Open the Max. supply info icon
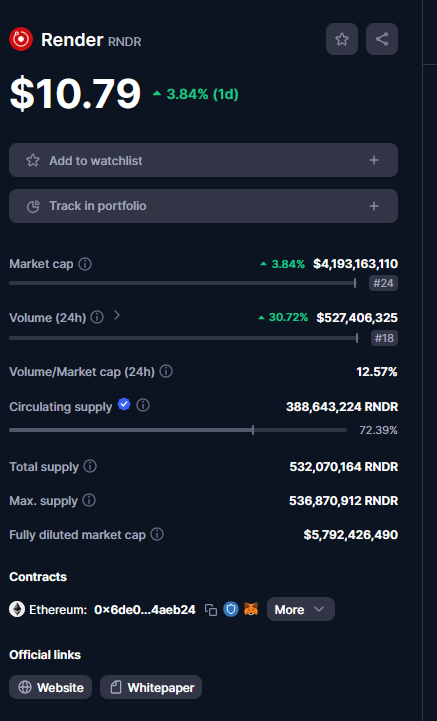The height and width of the screenshot is (721, 437). coord(89,500)
